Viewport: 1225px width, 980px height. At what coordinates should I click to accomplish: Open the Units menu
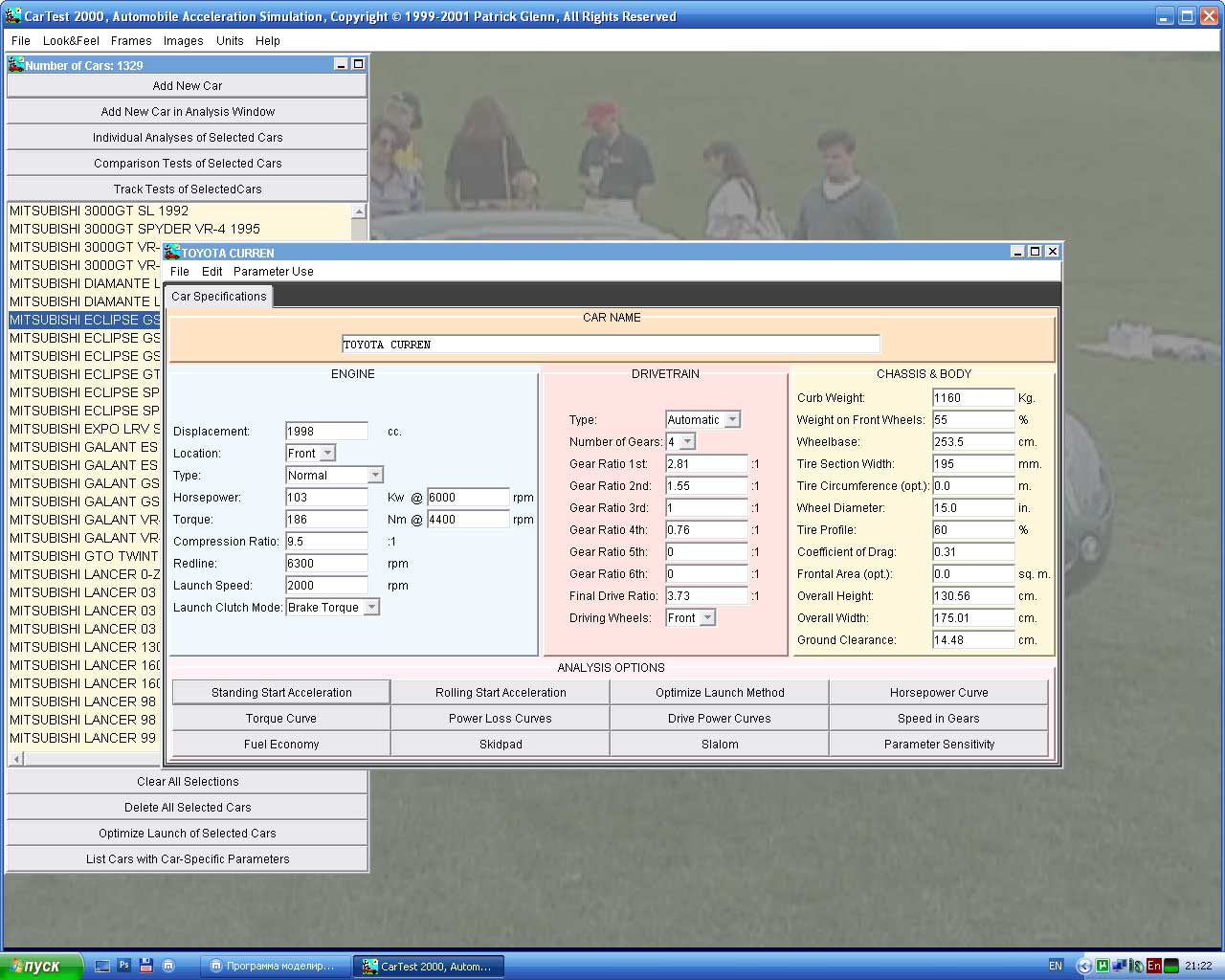(x=230, y=40)
